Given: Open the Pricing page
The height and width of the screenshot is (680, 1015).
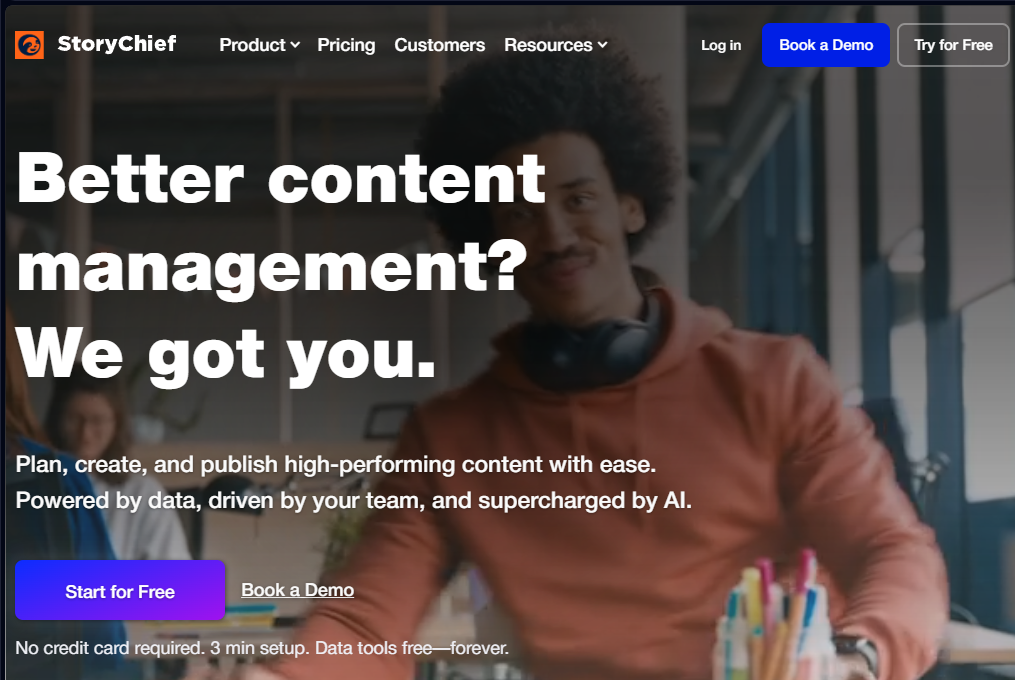Looking at the screenshot, I should coord(346,45).
